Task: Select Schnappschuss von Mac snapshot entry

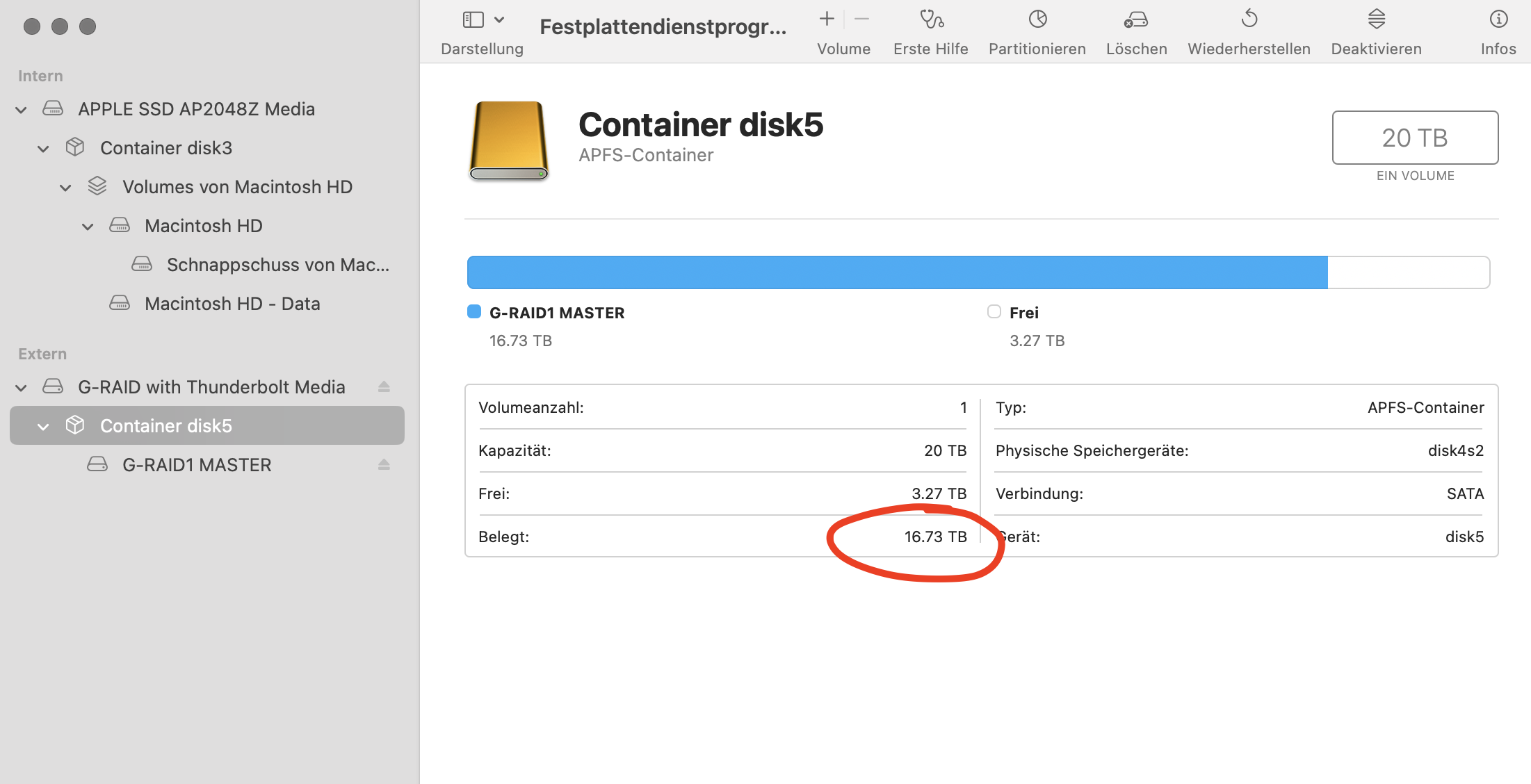Action: pos(277,265)
